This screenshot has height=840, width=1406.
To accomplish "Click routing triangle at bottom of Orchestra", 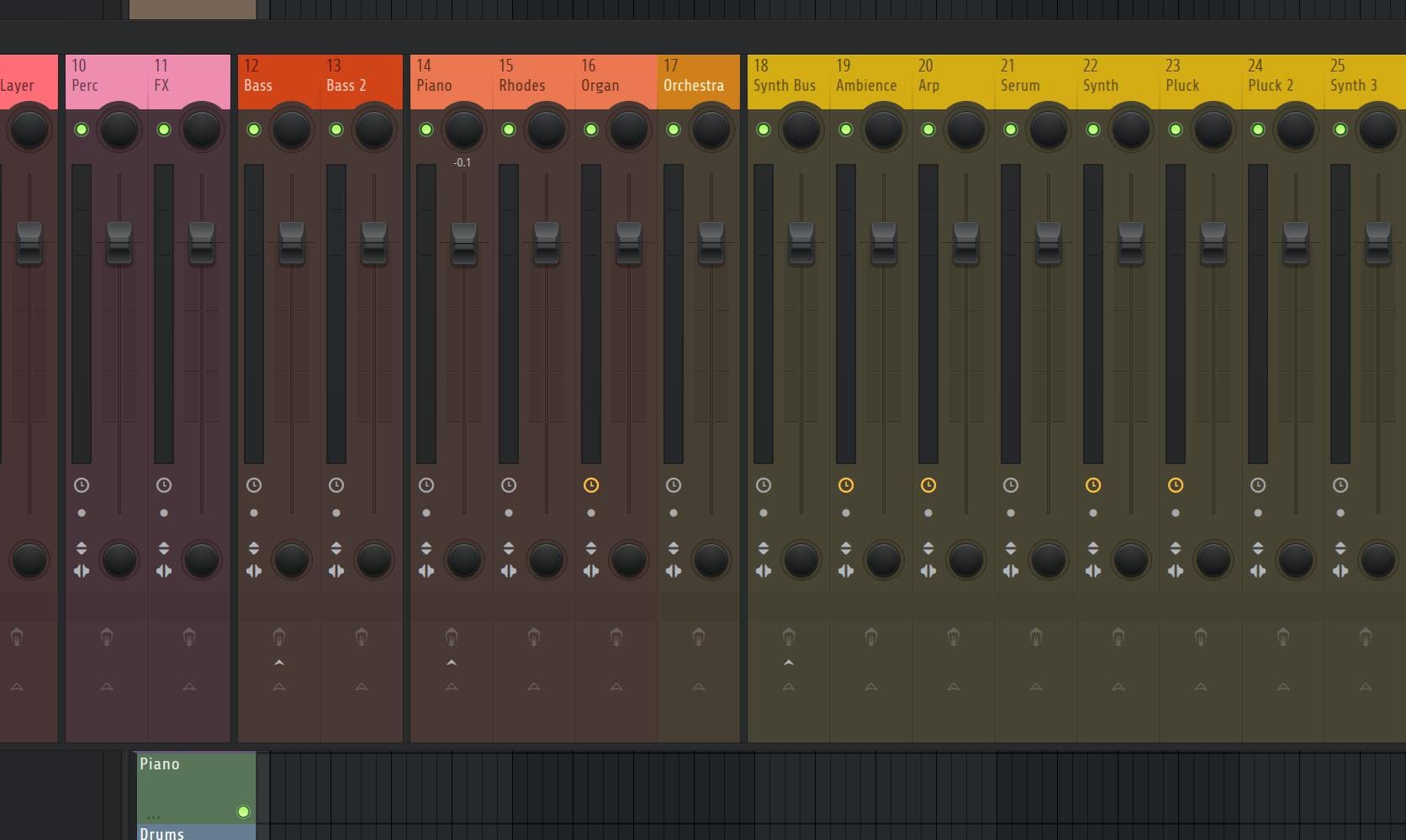I will 699,687.
